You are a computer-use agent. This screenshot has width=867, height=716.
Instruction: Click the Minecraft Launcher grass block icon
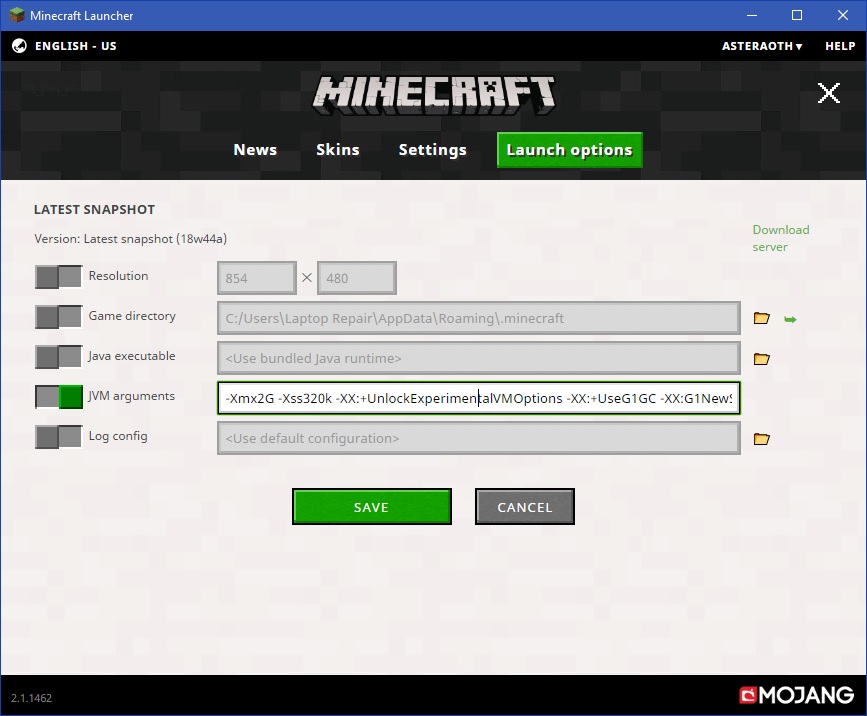pos(17,15)
